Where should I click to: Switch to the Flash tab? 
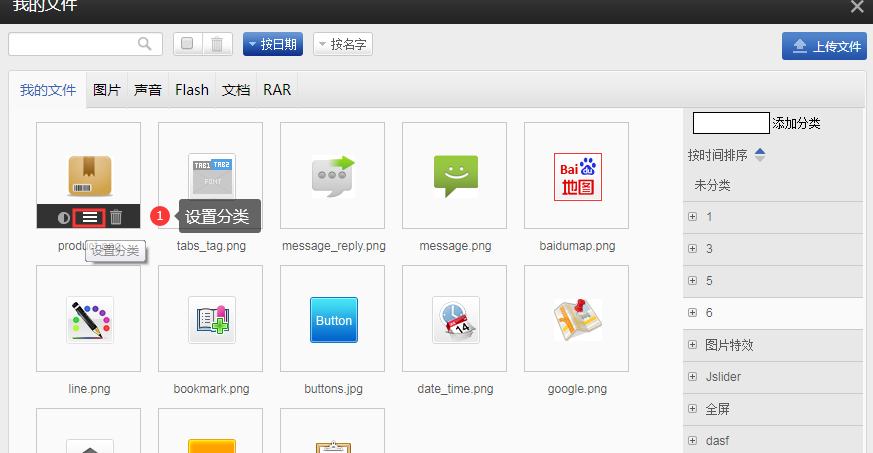[192, 90]
